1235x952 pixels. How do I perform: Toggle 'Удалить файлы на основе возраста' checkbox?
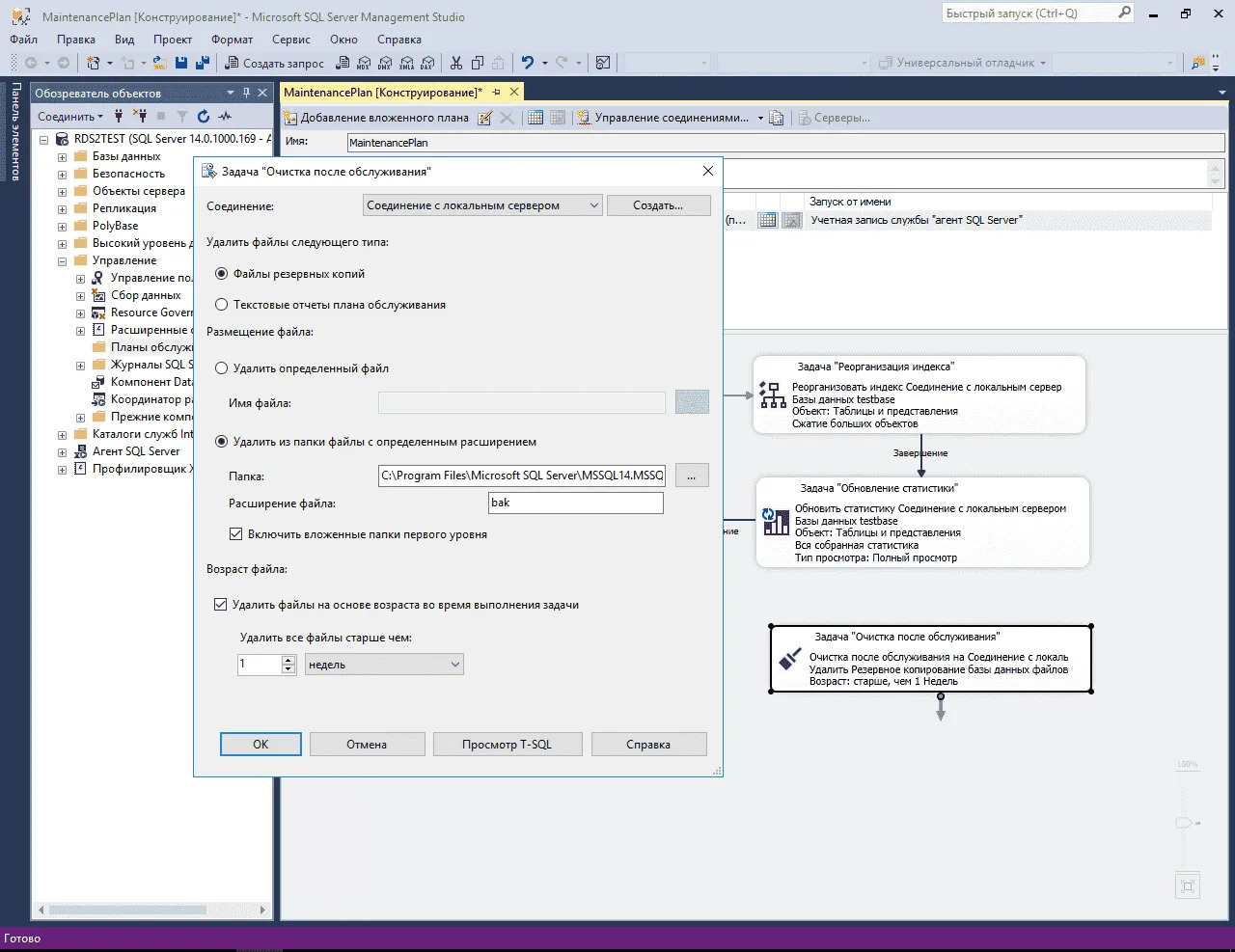220,605
